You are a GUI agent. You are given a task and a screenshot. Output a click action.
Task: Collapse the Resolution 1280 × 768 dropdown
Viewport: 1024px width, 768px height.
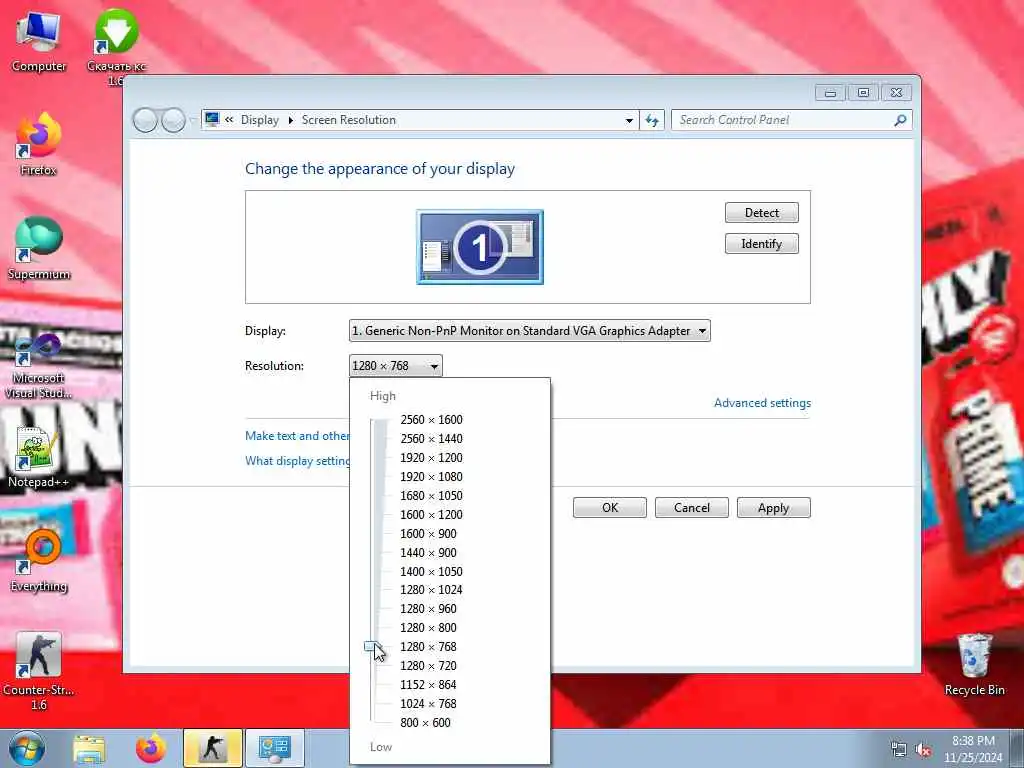click(396, 366)
